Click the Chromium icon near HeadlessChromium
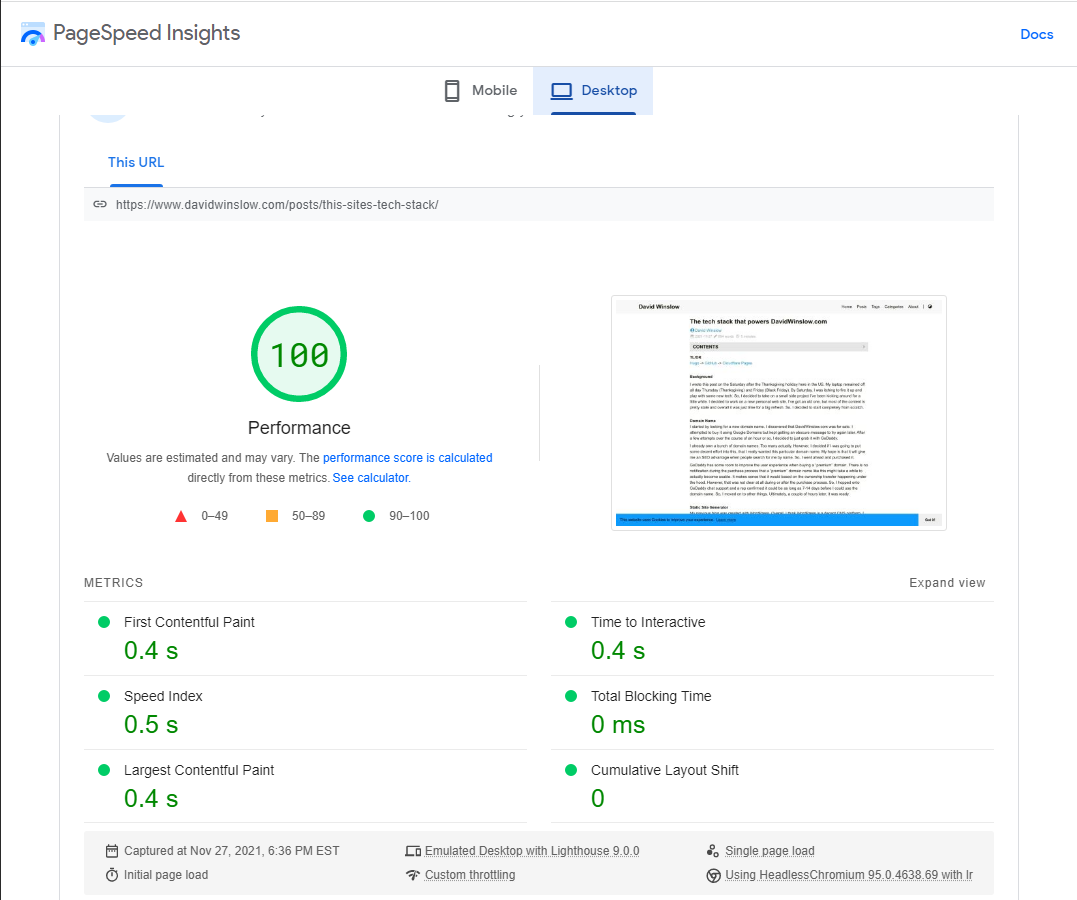 (x=714, y=875)
